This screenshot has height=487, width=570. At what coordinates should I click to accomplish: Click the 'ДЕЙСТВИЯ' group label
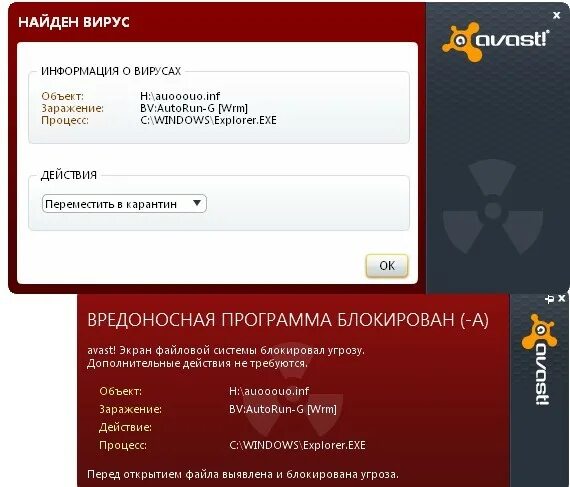click(69, 175)
